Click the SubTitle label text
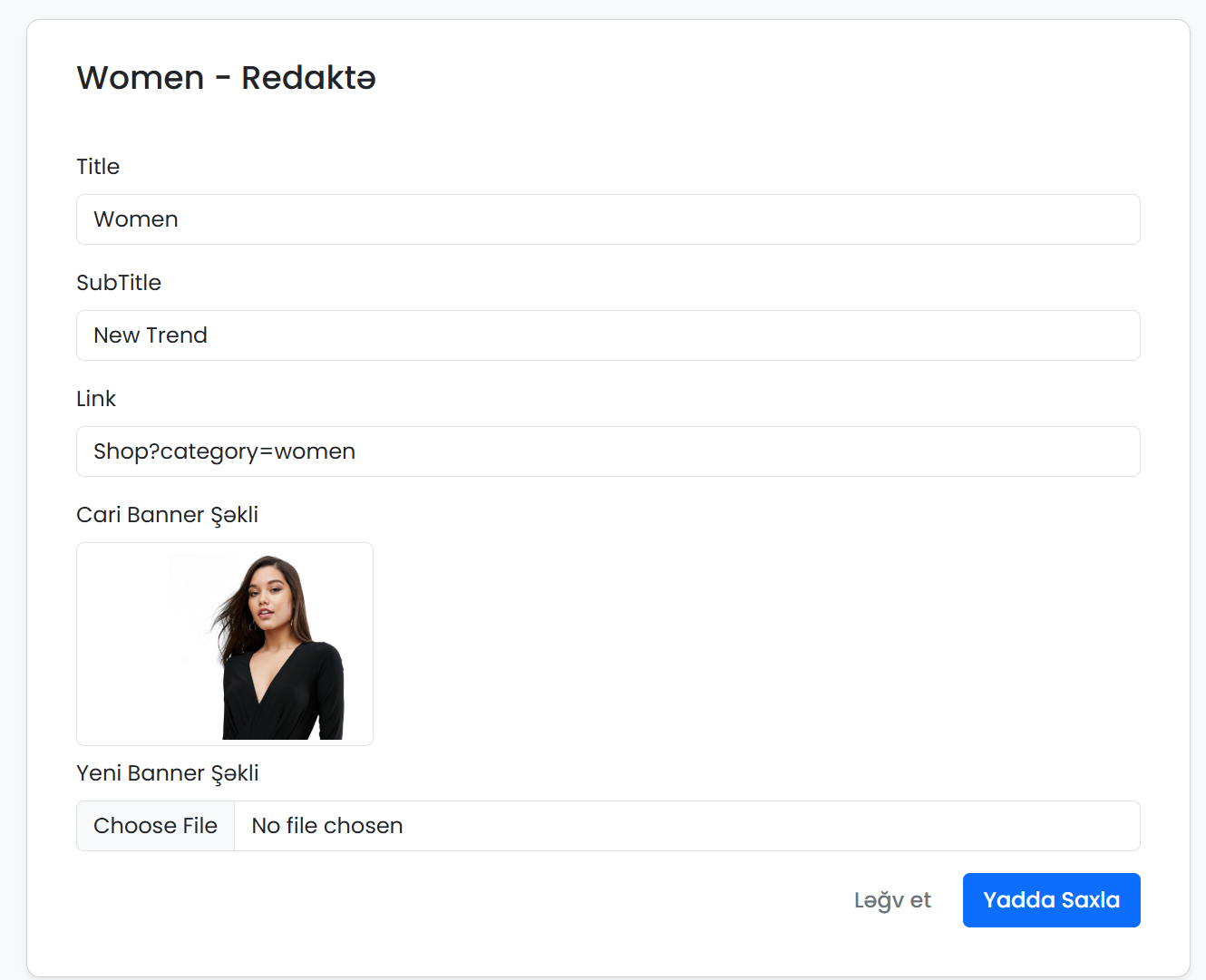 [x=119, y=283]
